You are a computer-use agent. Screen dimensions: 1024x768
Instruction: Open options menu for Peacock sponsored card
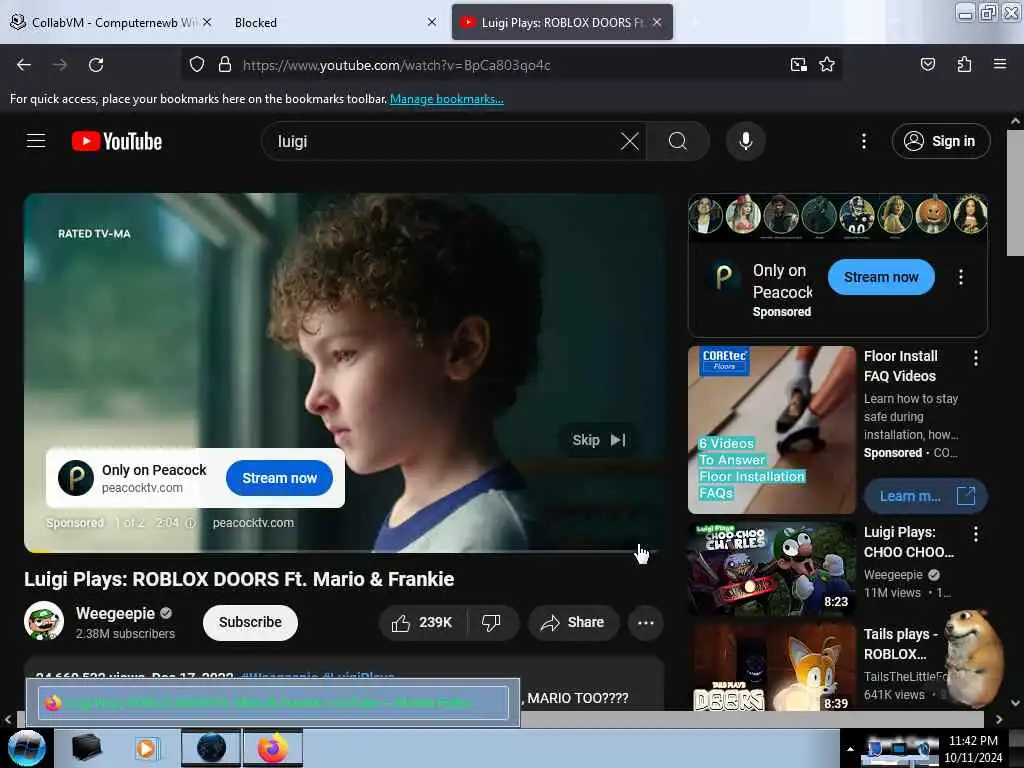pyautogui.click(x=961, y=278)
